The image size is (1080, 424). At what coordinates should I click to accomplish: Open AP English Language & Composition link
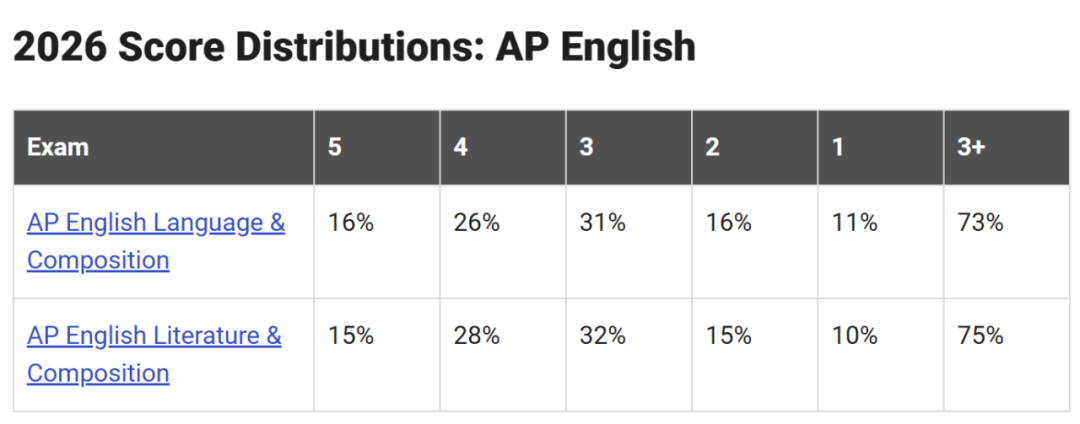156,242
